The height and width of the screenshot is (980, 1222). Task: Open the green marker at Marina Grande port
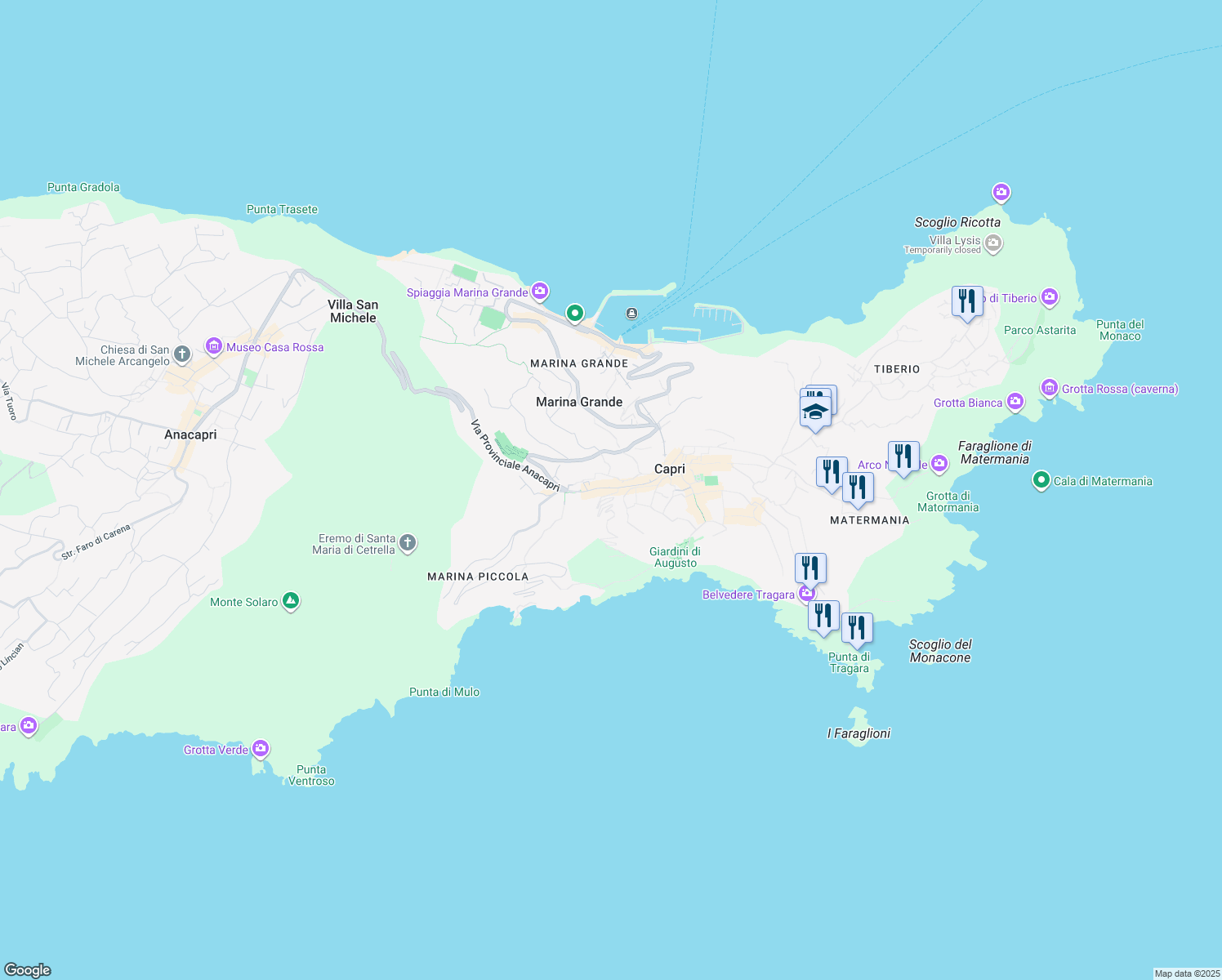[574, 314]
